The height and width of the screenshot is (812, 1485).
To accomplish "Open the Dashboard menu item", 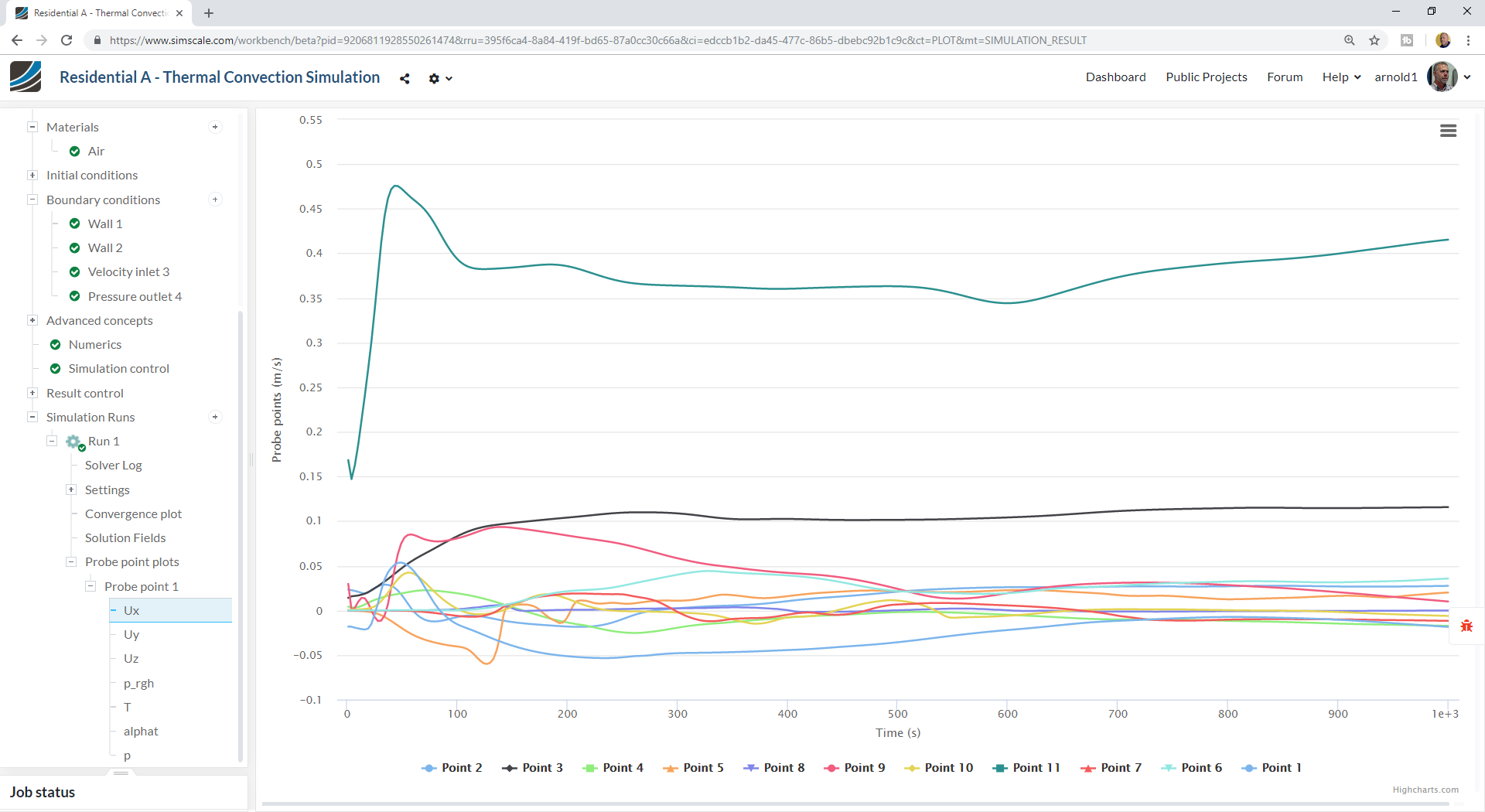I will coord(1115,77).
